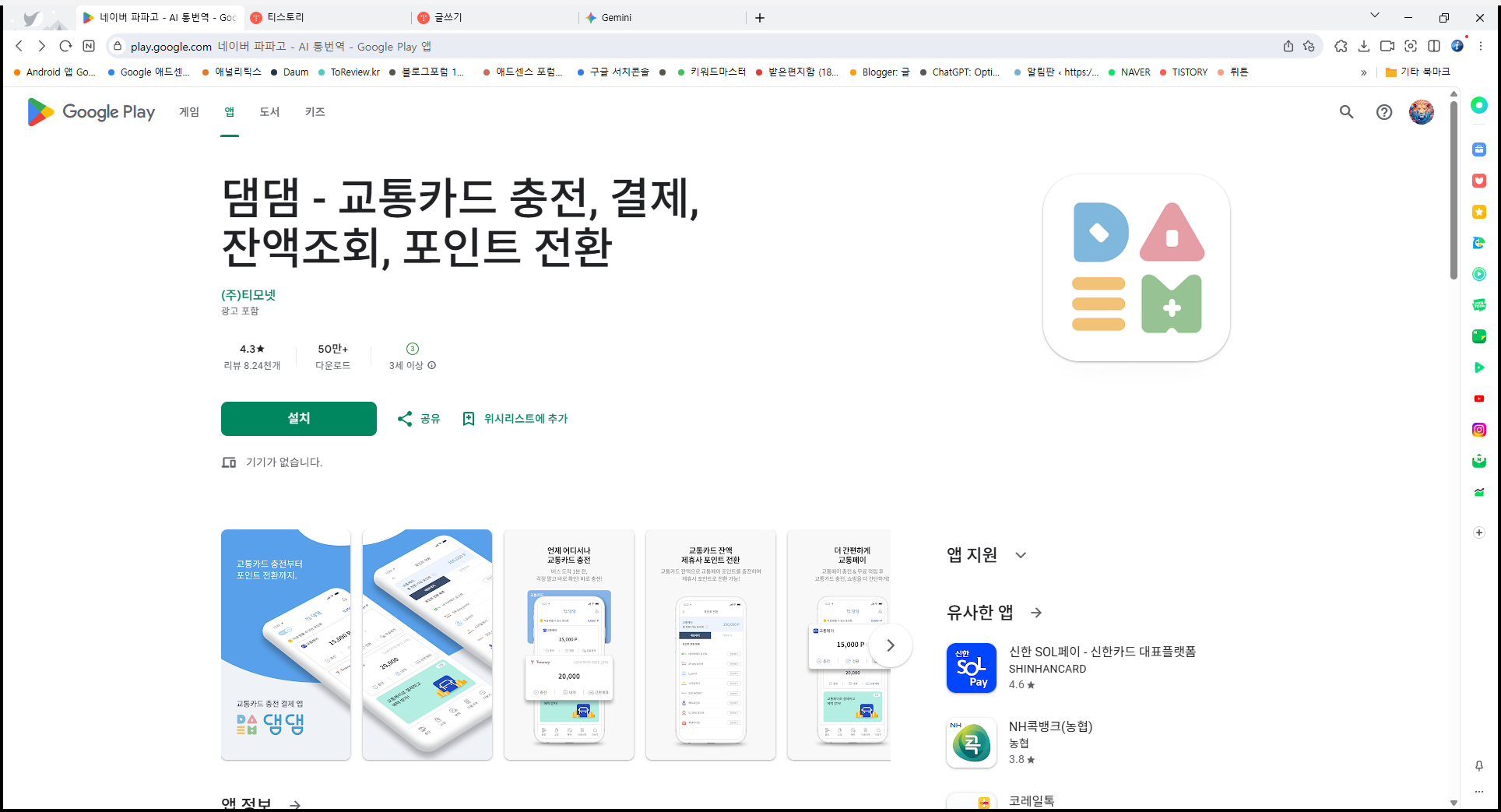Expand the 앱 지원 section

pyautogui.click(x=1021, y=555)
